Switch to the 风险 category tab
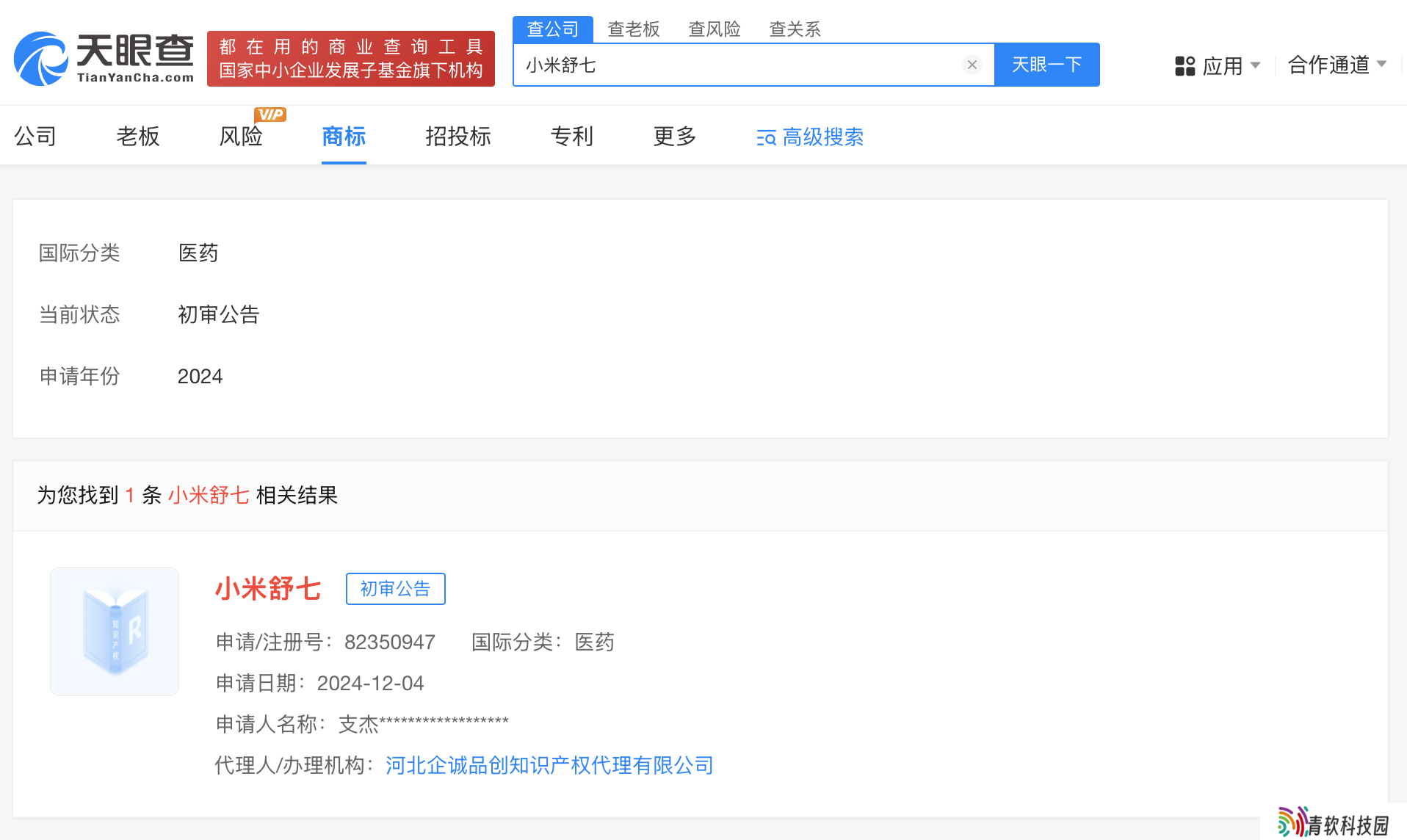The width and height of the screenshot is (1407, 840). pos(241,136)
